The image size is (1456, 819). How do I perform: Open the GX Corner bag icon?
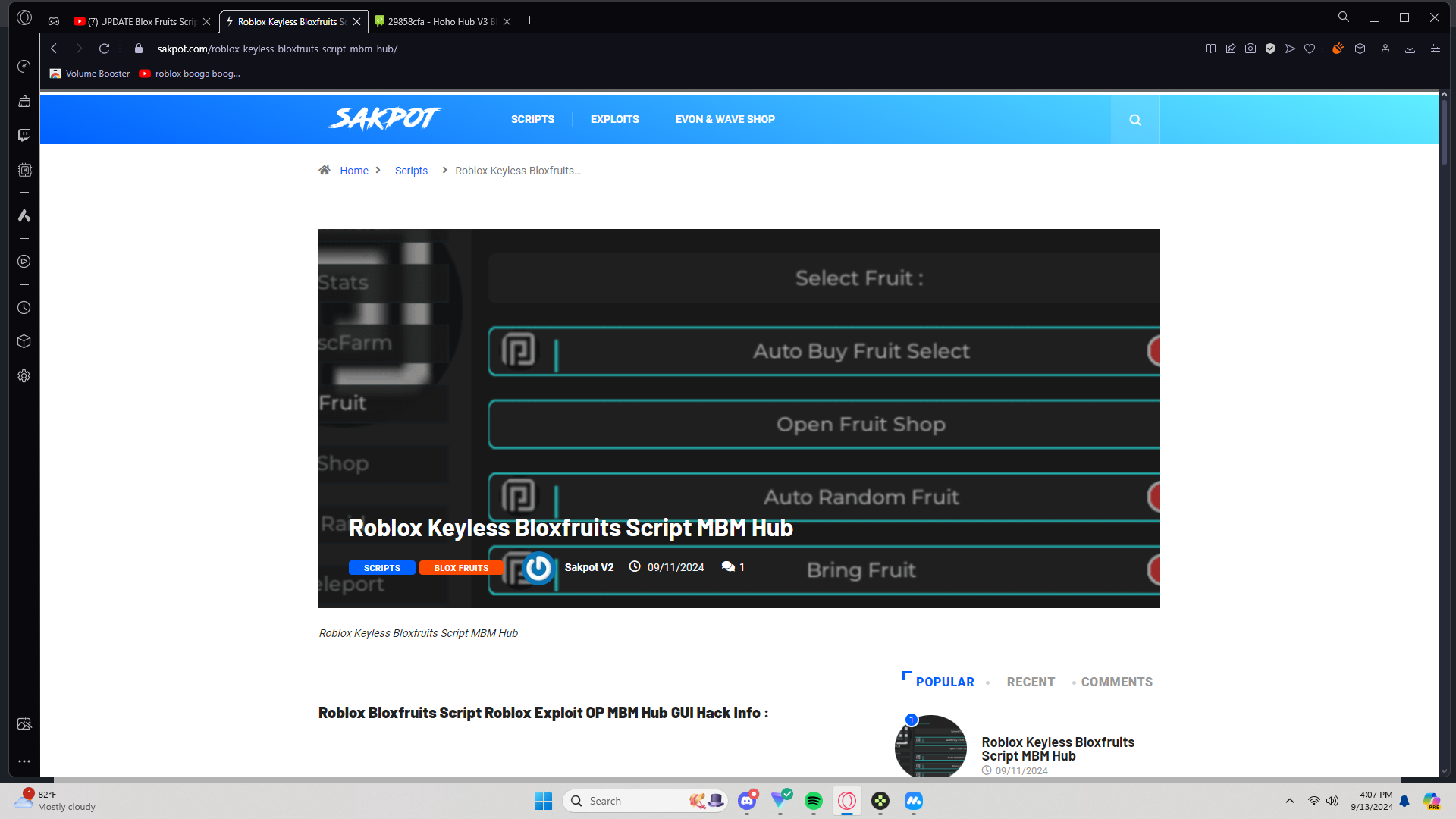(24, 101)
